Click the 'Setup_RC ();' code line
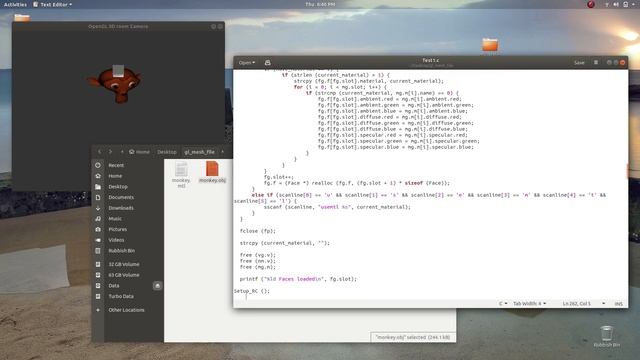 [x=252, y=291]
